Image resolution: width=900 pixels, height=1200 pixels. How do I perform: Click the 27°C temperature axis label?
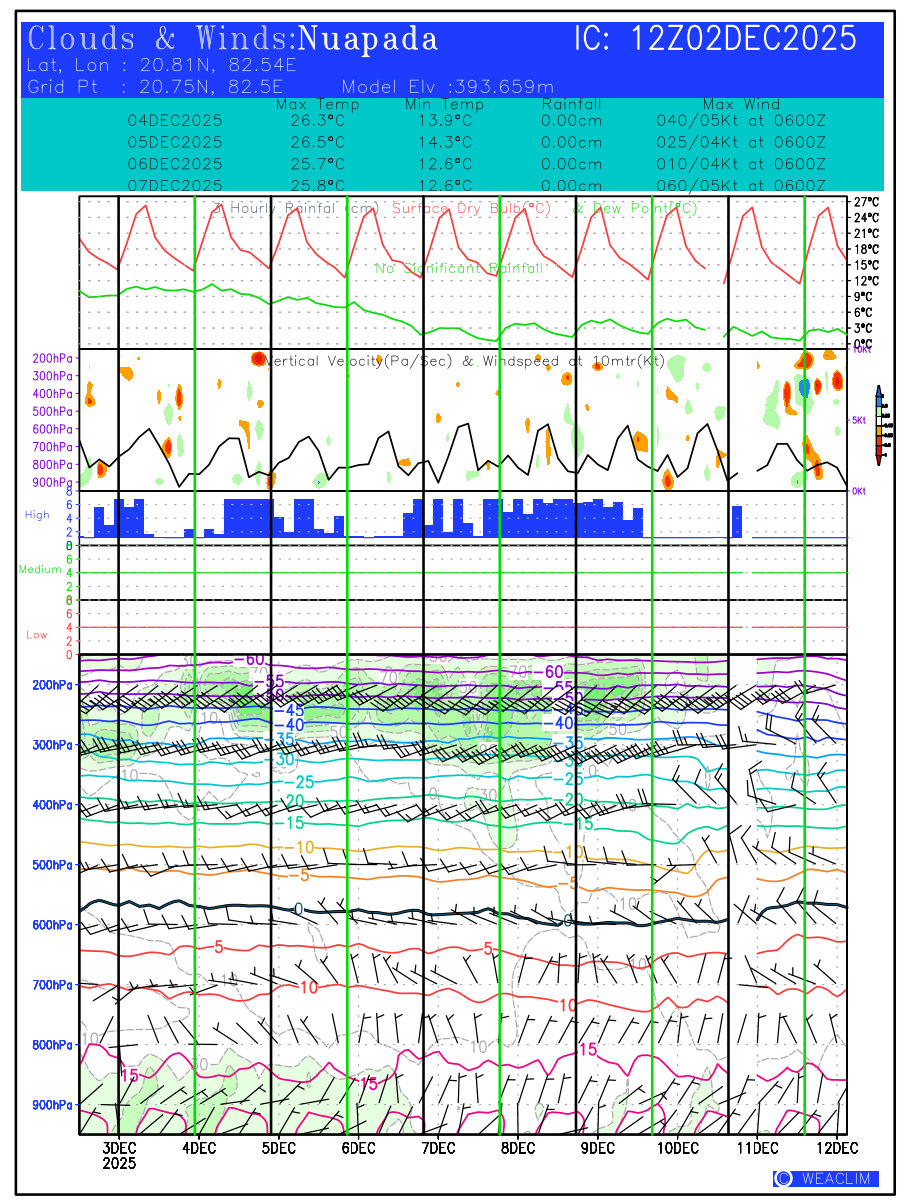point(865,202)
